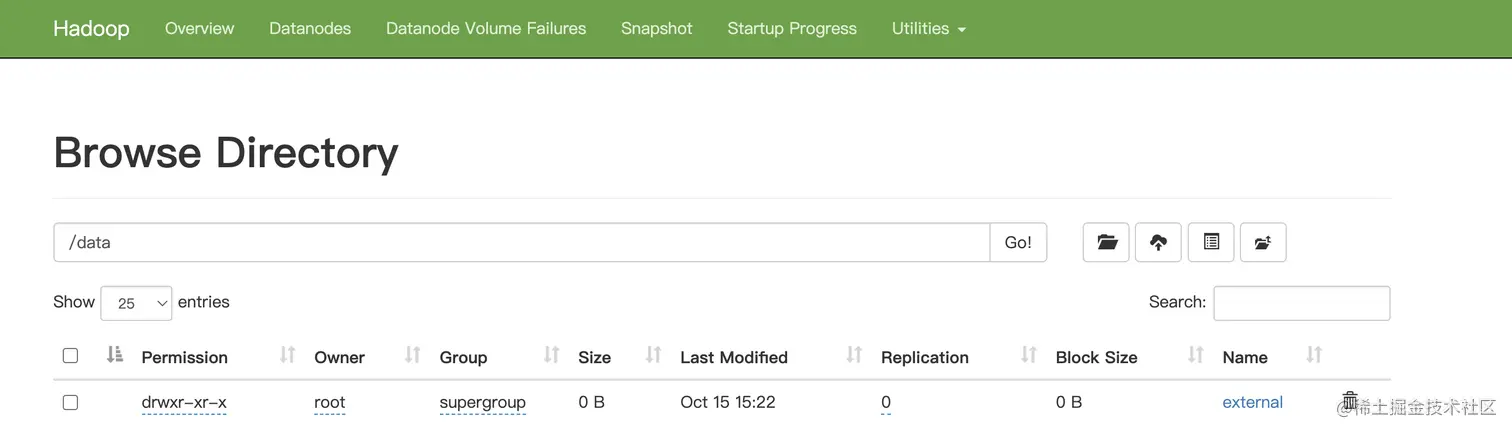The height and width of the screenshot is (433, 1512).
Task: Click the cut and paste list icon
Action: pos(1211,242)
